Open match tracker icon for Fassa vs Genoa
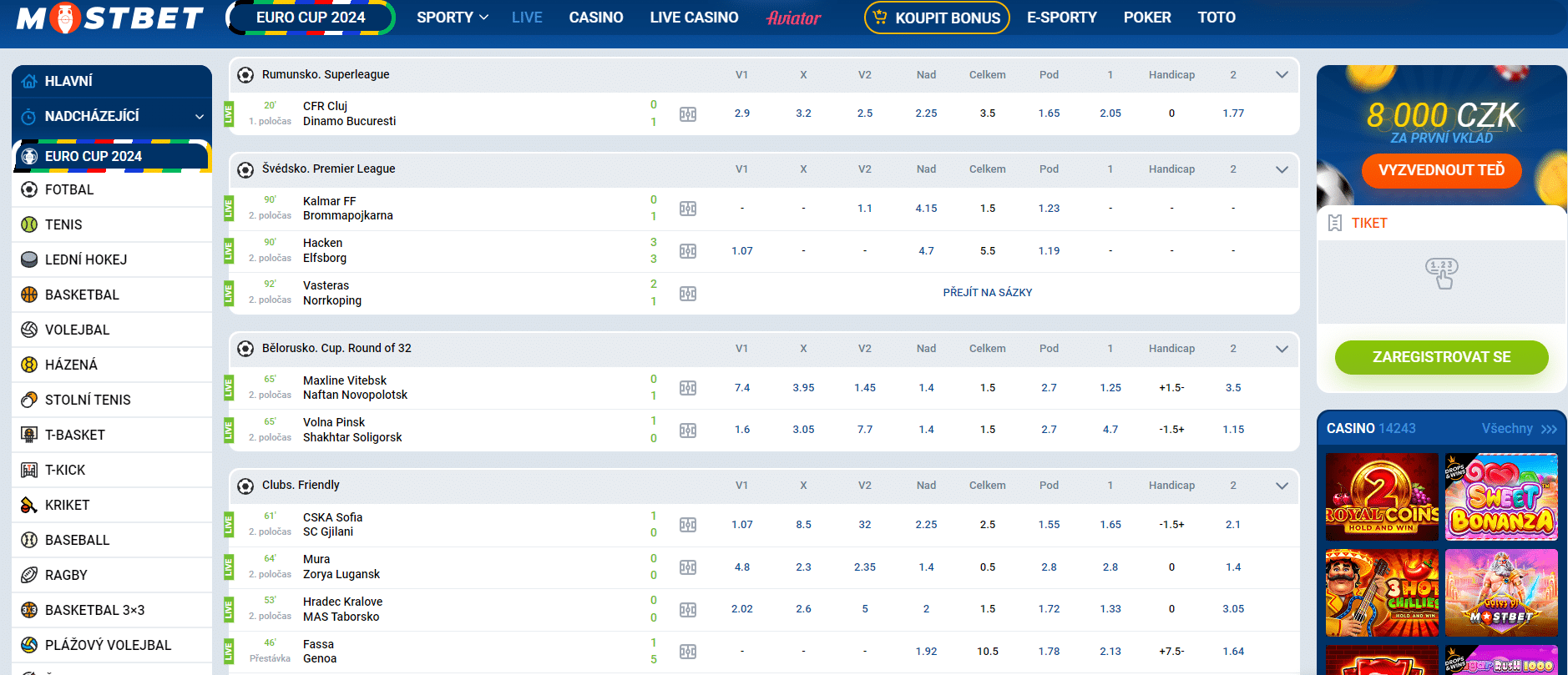 [688, 652]
